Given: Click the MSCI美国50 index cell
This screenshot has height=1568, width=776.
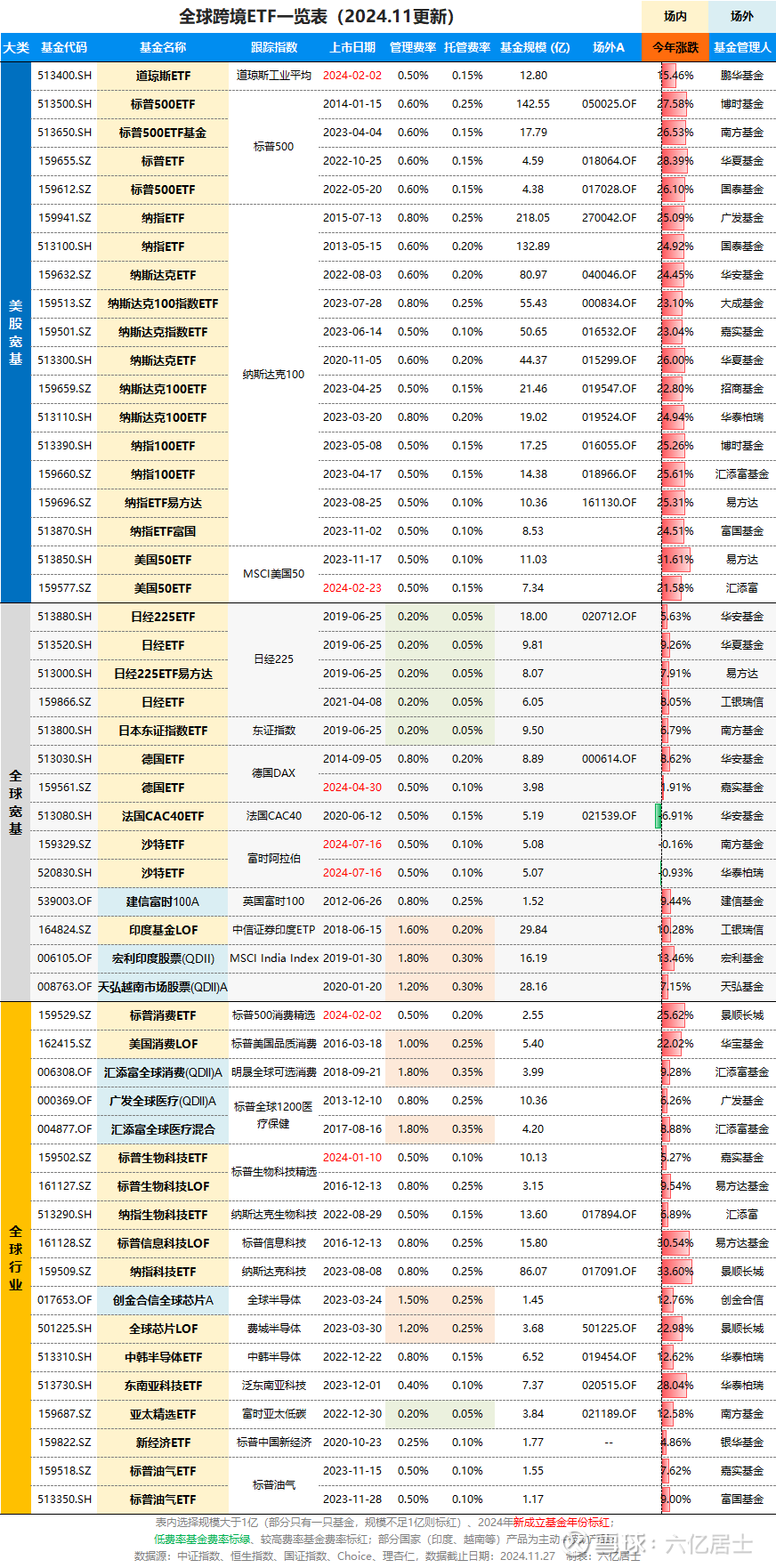Looking at the screenshot, I should tap(274, 574).
